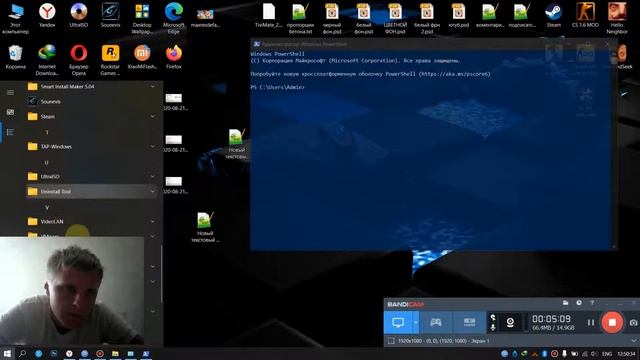Viewport: 640px width, 360px height.
Task: Click Bandicam recording area rectangle icon
Action: click(391, 340)
